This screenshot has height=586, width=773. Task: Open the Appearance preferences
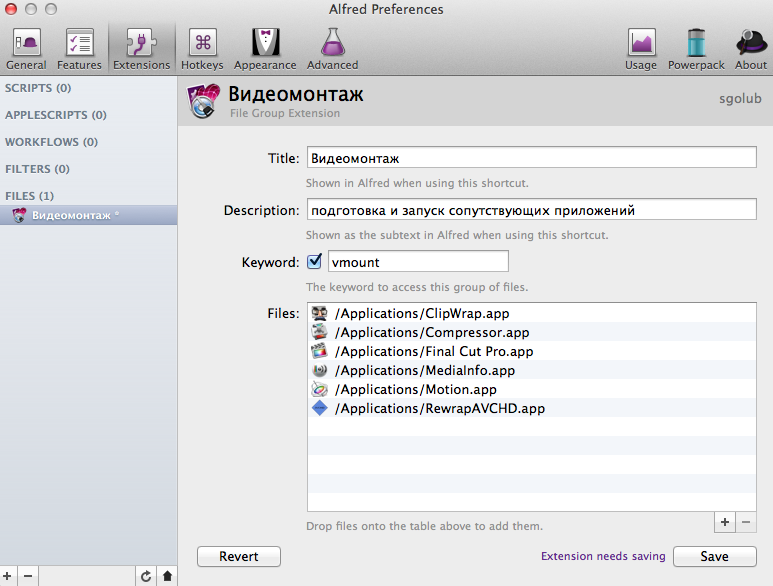pyautogui.click(x=265, y=49)
